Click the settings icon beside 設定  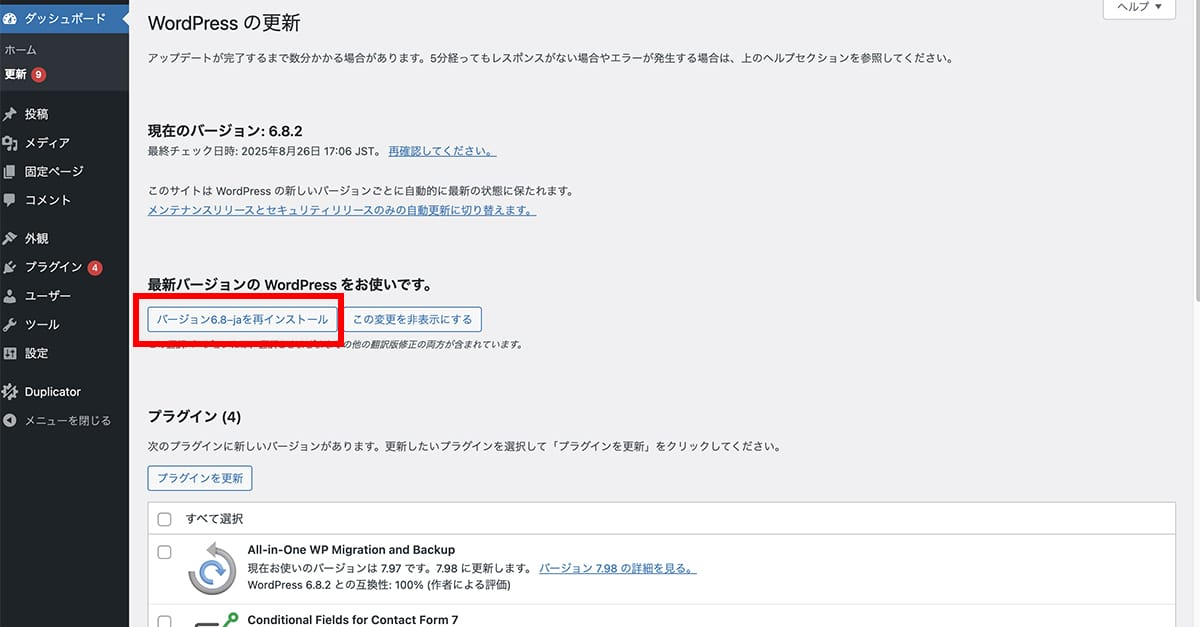click(x=10, y=353)
